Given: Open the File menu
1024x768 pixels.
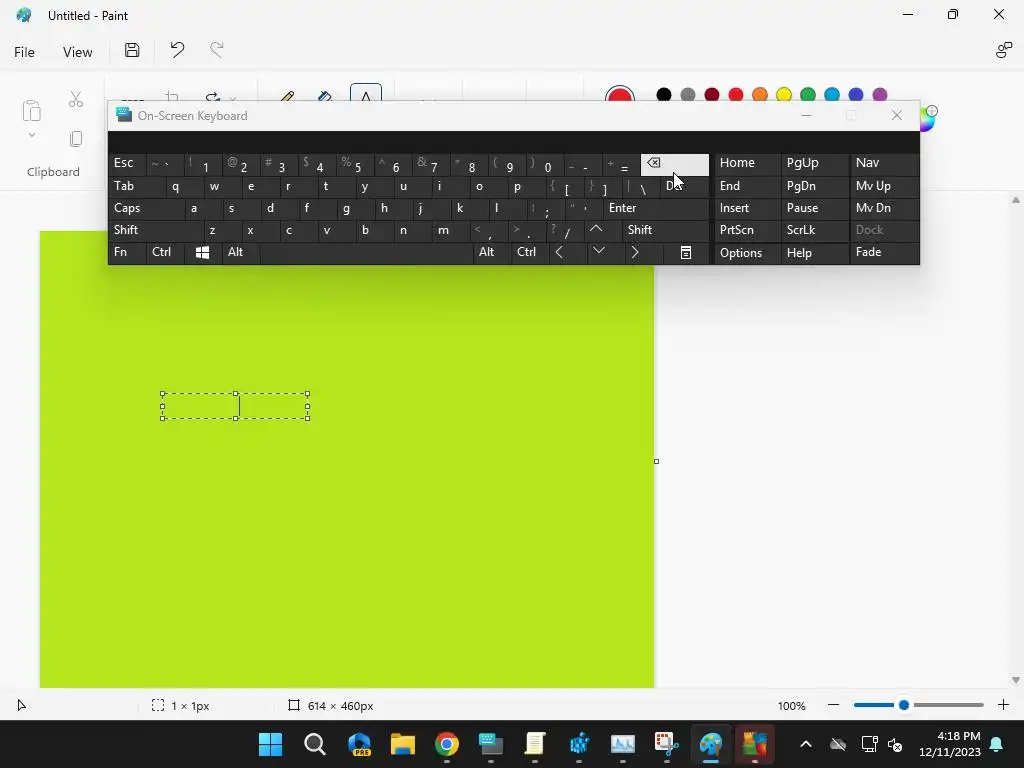Looking at the screenshot, I should click(24, 52).
